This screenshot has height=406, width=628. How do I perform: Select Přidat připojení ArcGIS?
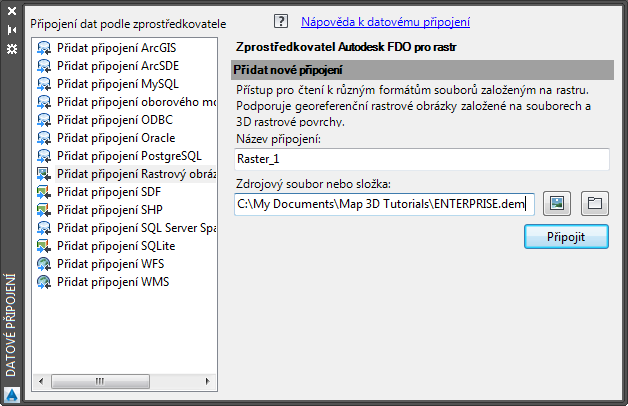click(117, 48)
